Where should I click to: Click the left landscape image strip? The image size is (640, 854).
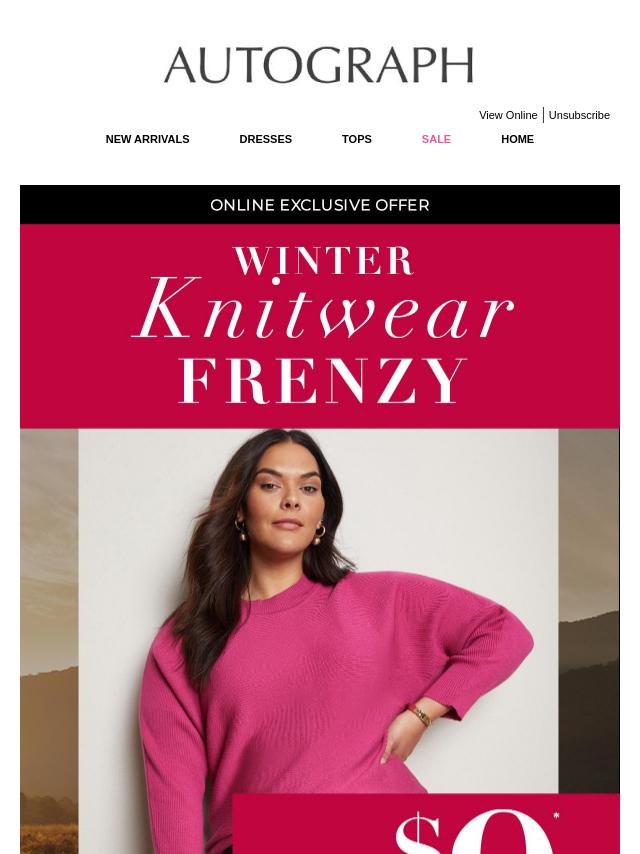pos(49,641)
